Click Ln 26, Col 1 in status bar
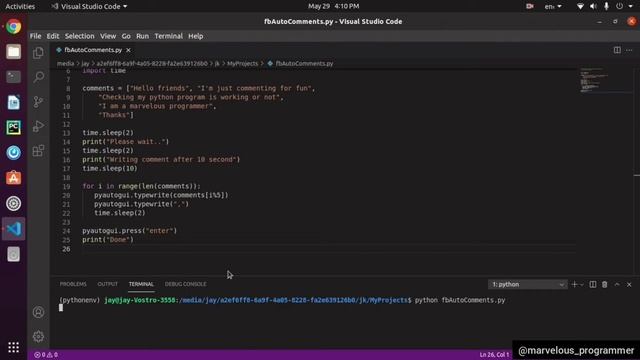This screenshot has height=360, width=640. pyautogui.click(x=494, y=355)
